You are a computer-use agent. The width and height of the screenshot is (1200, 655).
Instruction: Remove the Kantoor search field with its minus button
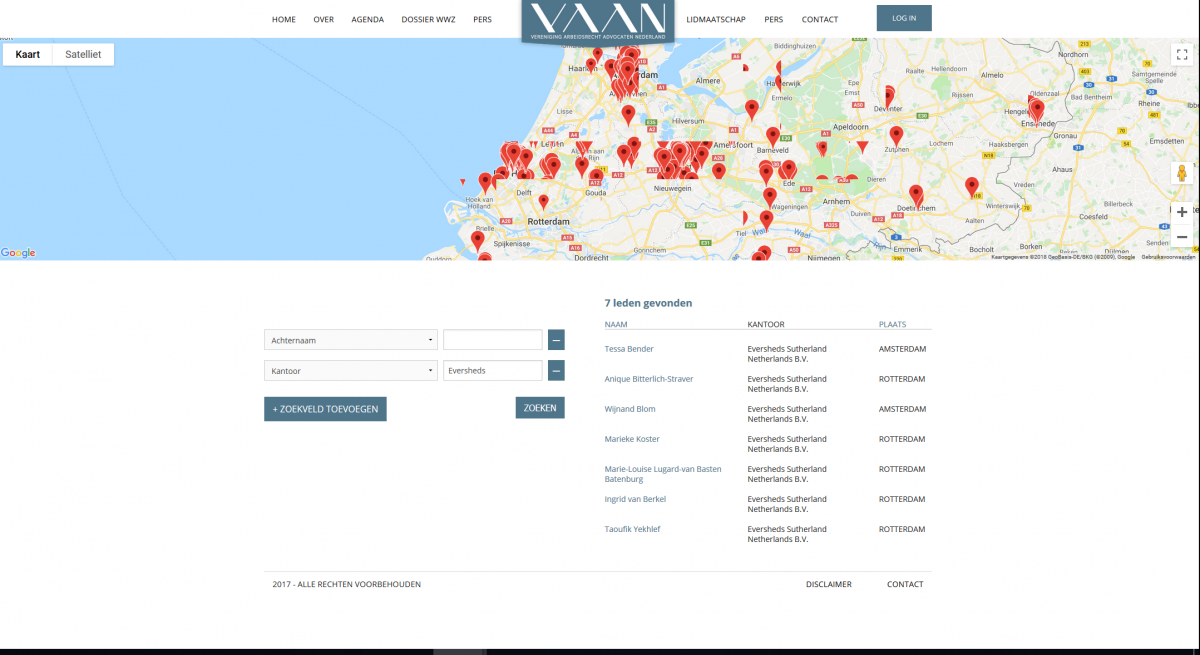(556, 370)
